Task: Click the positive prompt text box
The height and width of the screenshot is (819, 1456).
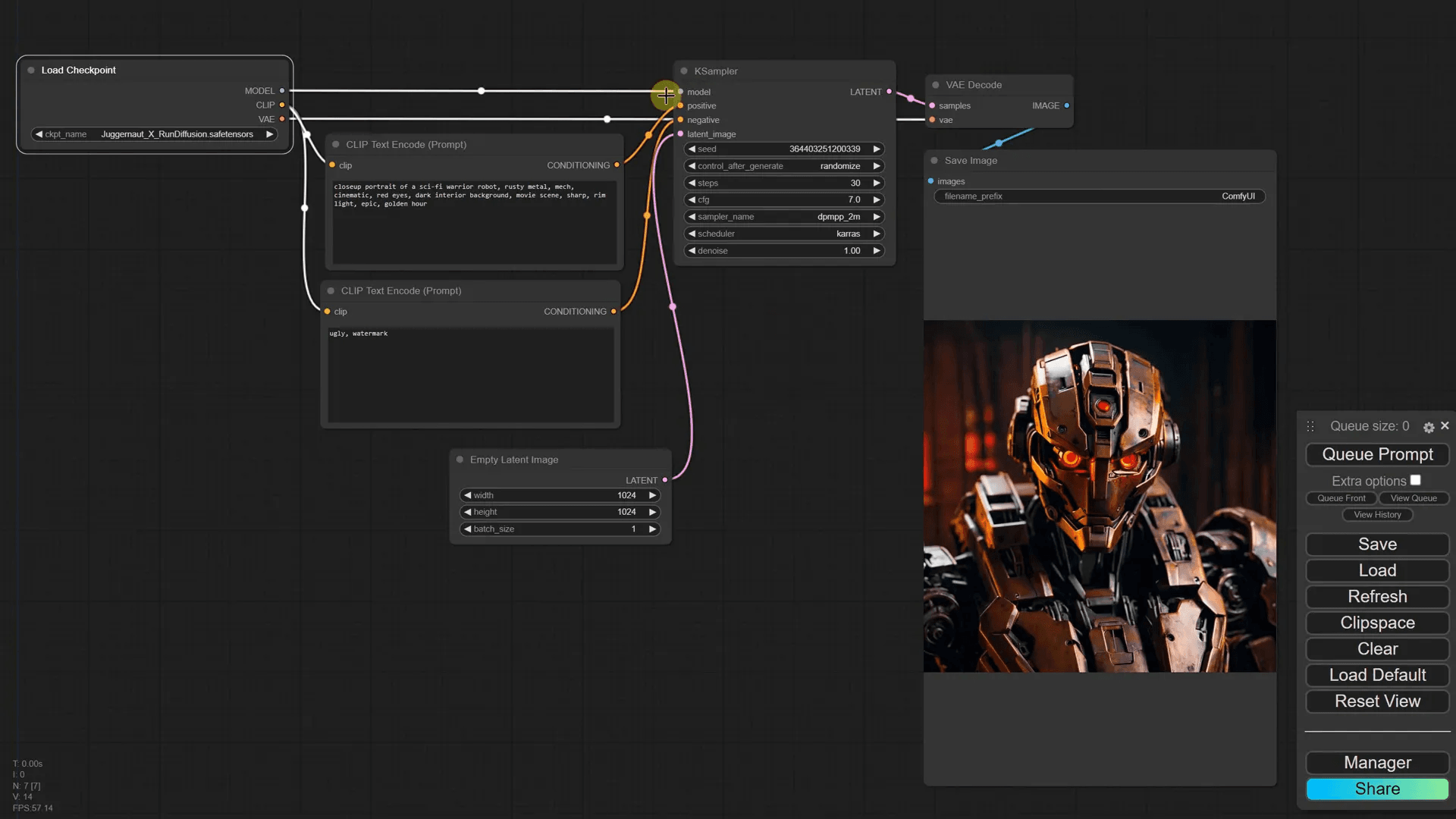Action: click(474, 221)
